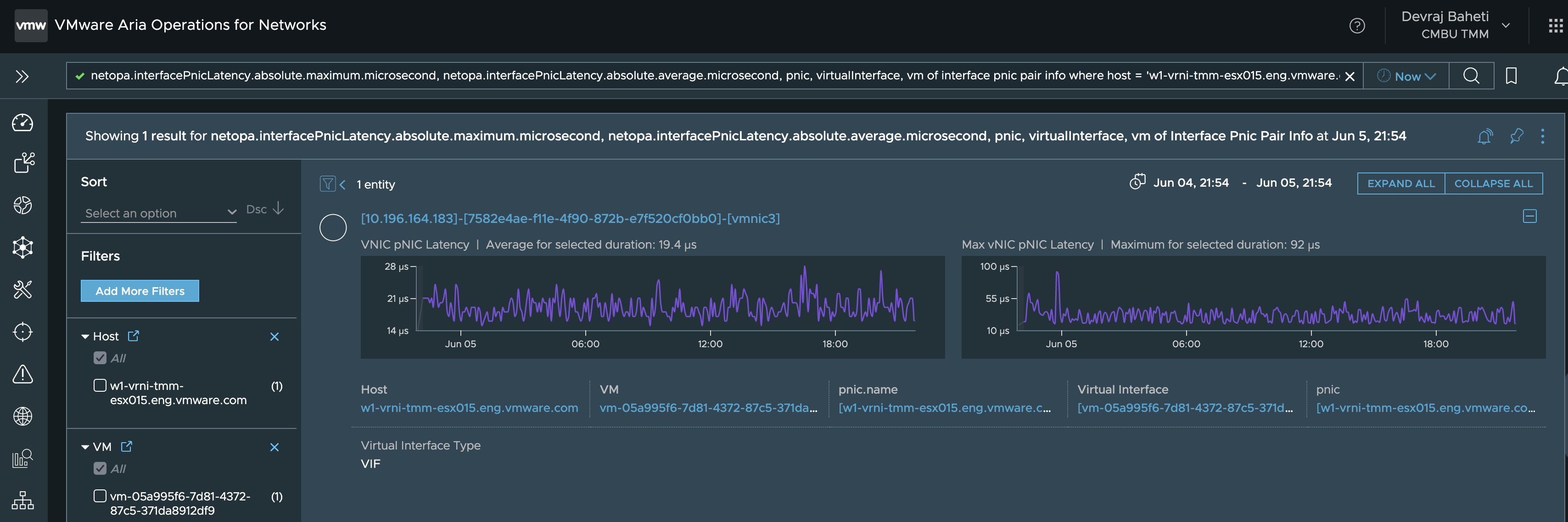This screenshot has height=522, width=1568.
Task: Create alert using the bell icon in results header
Action: (1484, 136)
